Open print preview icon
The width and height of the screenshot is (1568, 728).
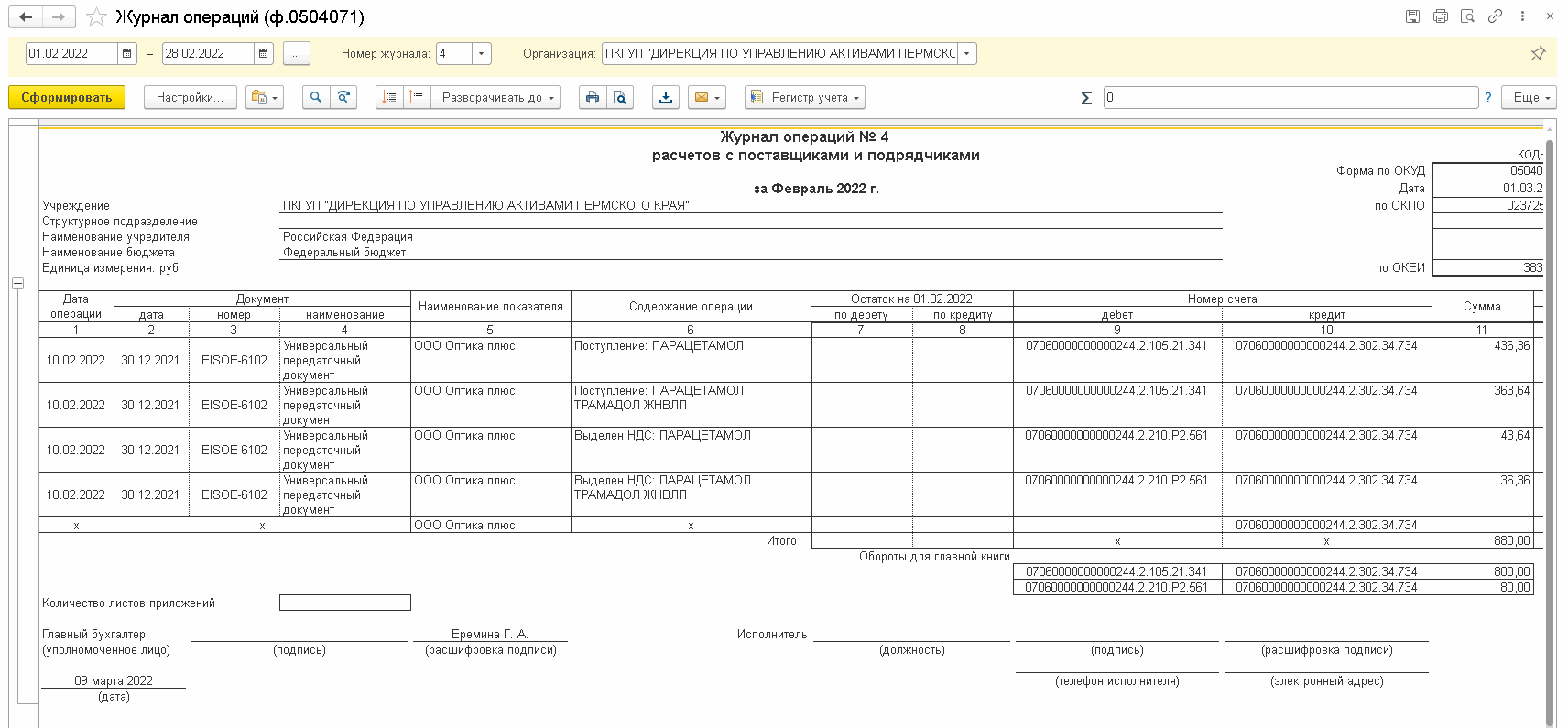coord(620,97)
